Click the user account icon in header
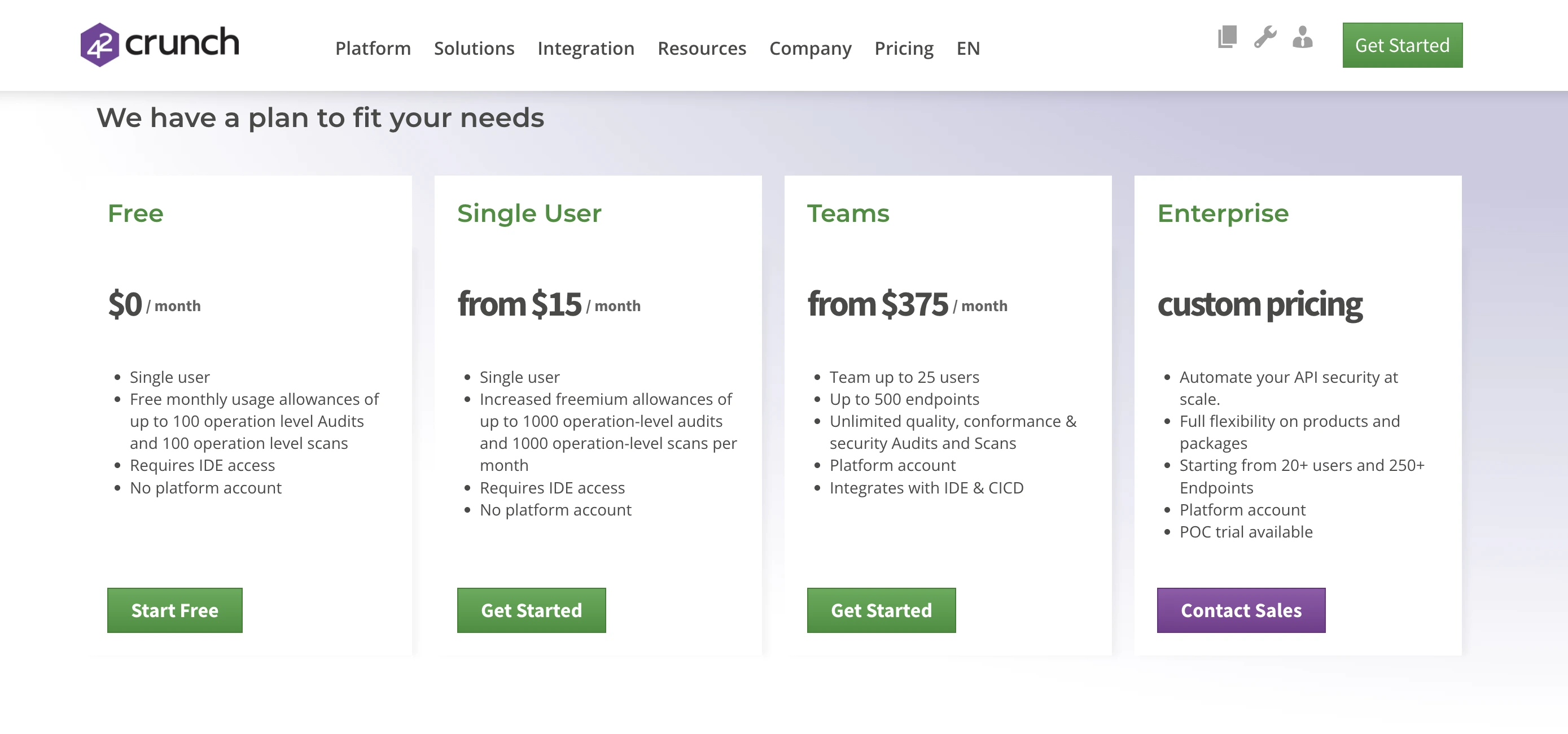Screen dimensions: 1568x734 click(1302, 38)
